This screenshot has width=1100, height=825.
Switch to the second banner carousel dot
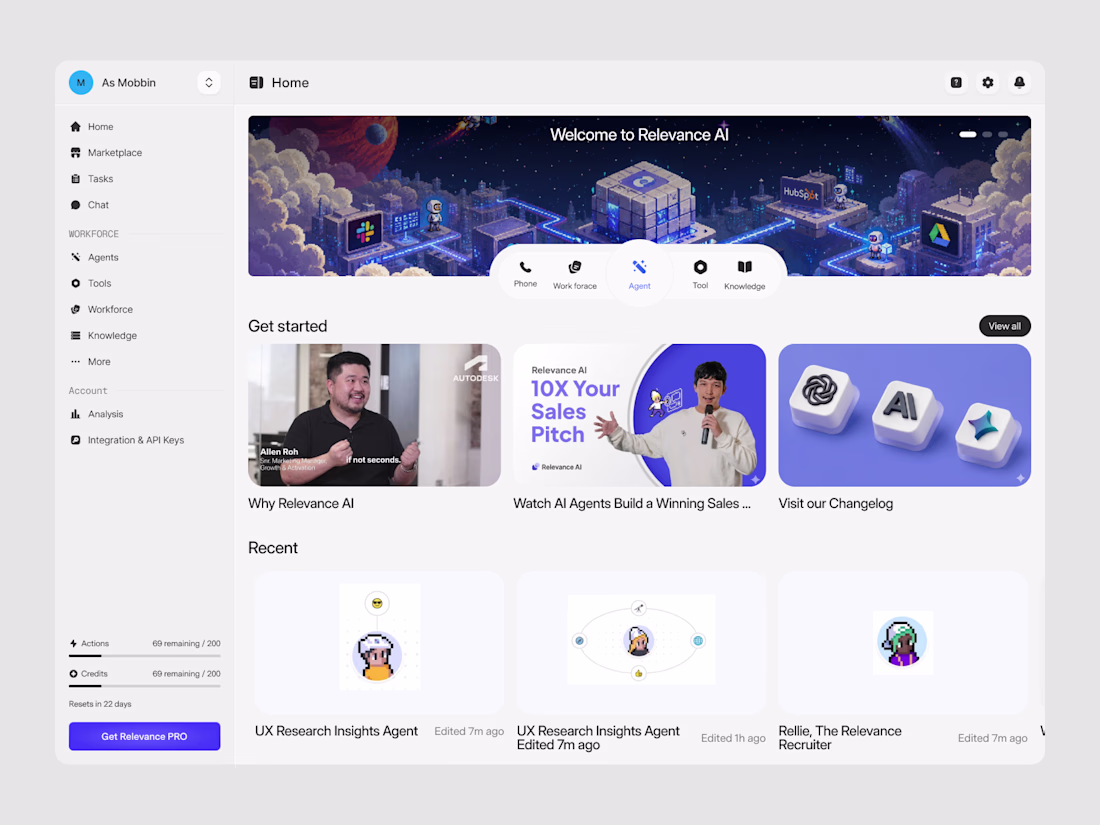pos(988,134)
